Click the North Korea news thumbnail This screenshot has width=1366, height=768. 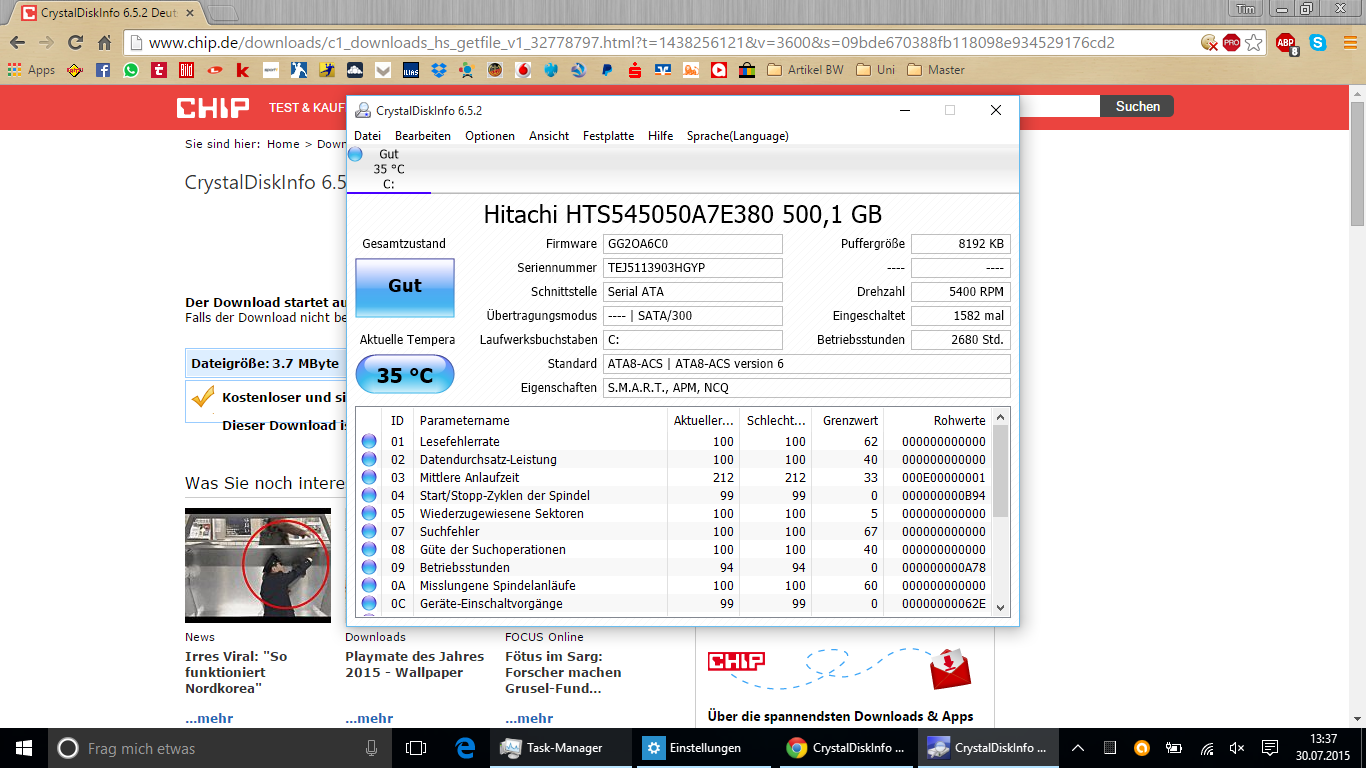click(x=258, y=565)
